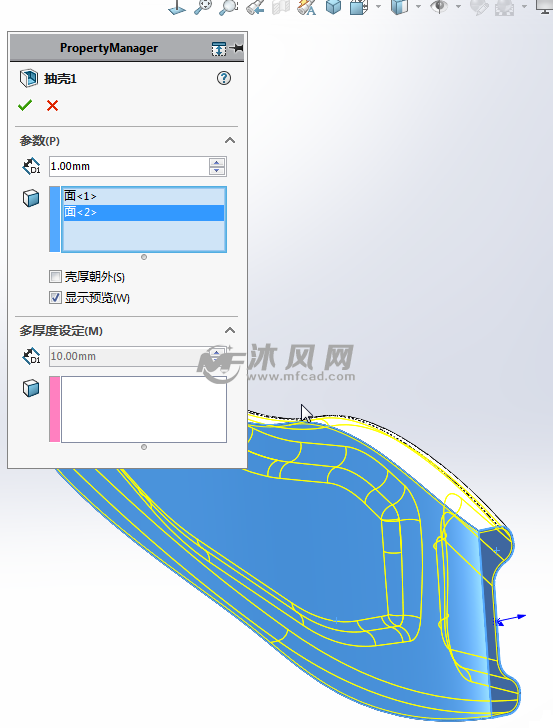Image resolution: width=553 pixels, height=728 pixels.
Task: Click the pink multi-thickness faces selection box
Action: pos(143,409)
